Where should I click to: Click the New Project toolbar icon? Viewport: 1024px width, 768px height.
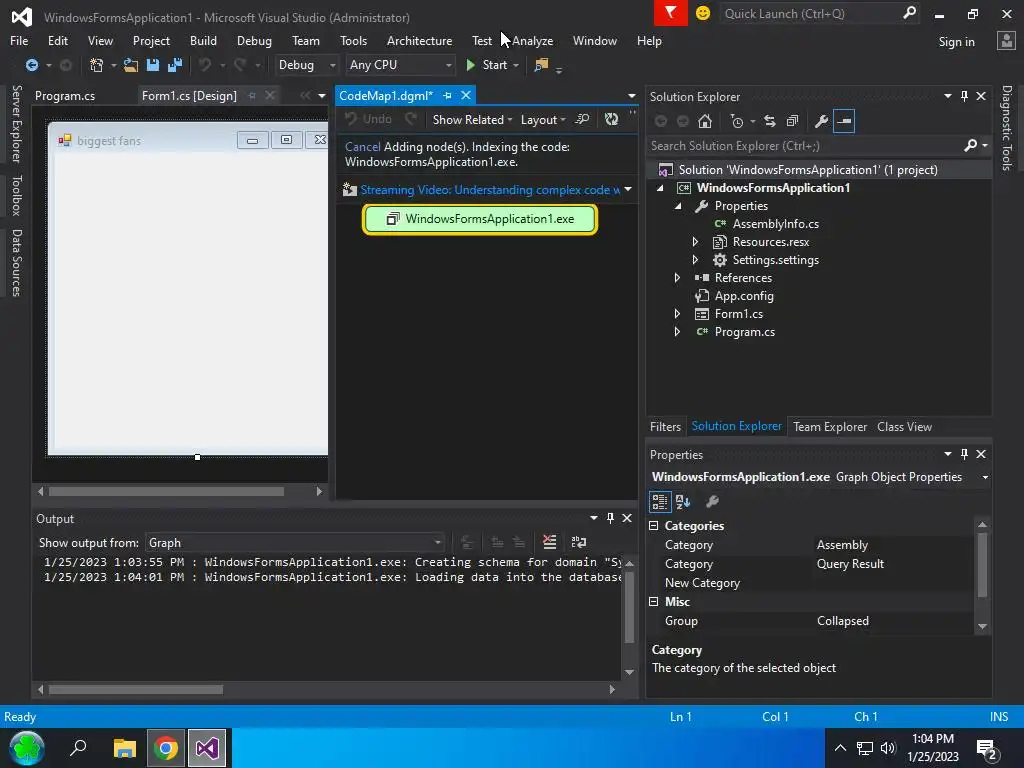[x=97, y=65]
